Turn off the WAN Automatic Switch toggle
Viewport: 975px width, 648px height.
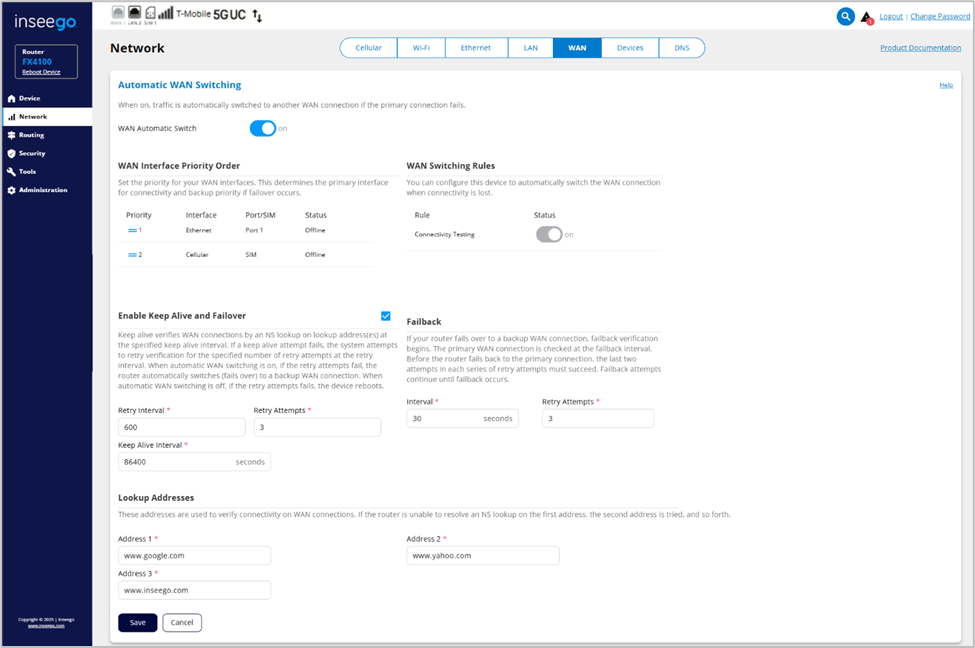tap(262, 128)
